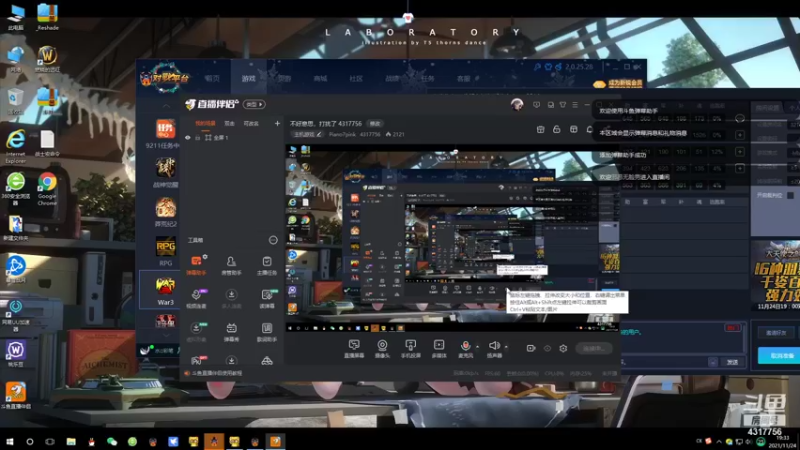Screen dimensions: 800x450
Task: Switch to the 商城 platform tab
Action: [x=320, y=79]
